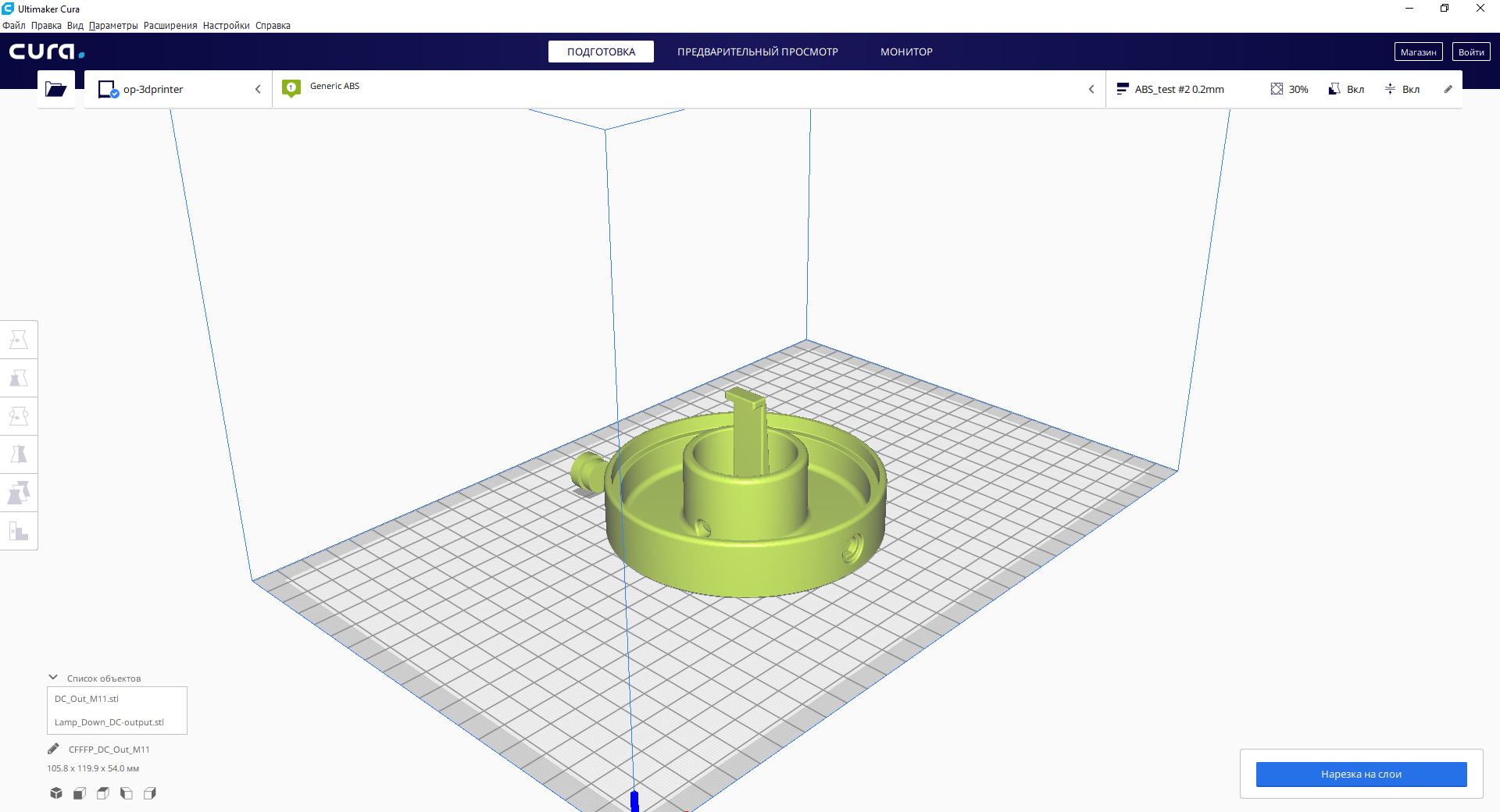
Task: Toggle support setting showing Вкл
Action: pos(1346,89)
